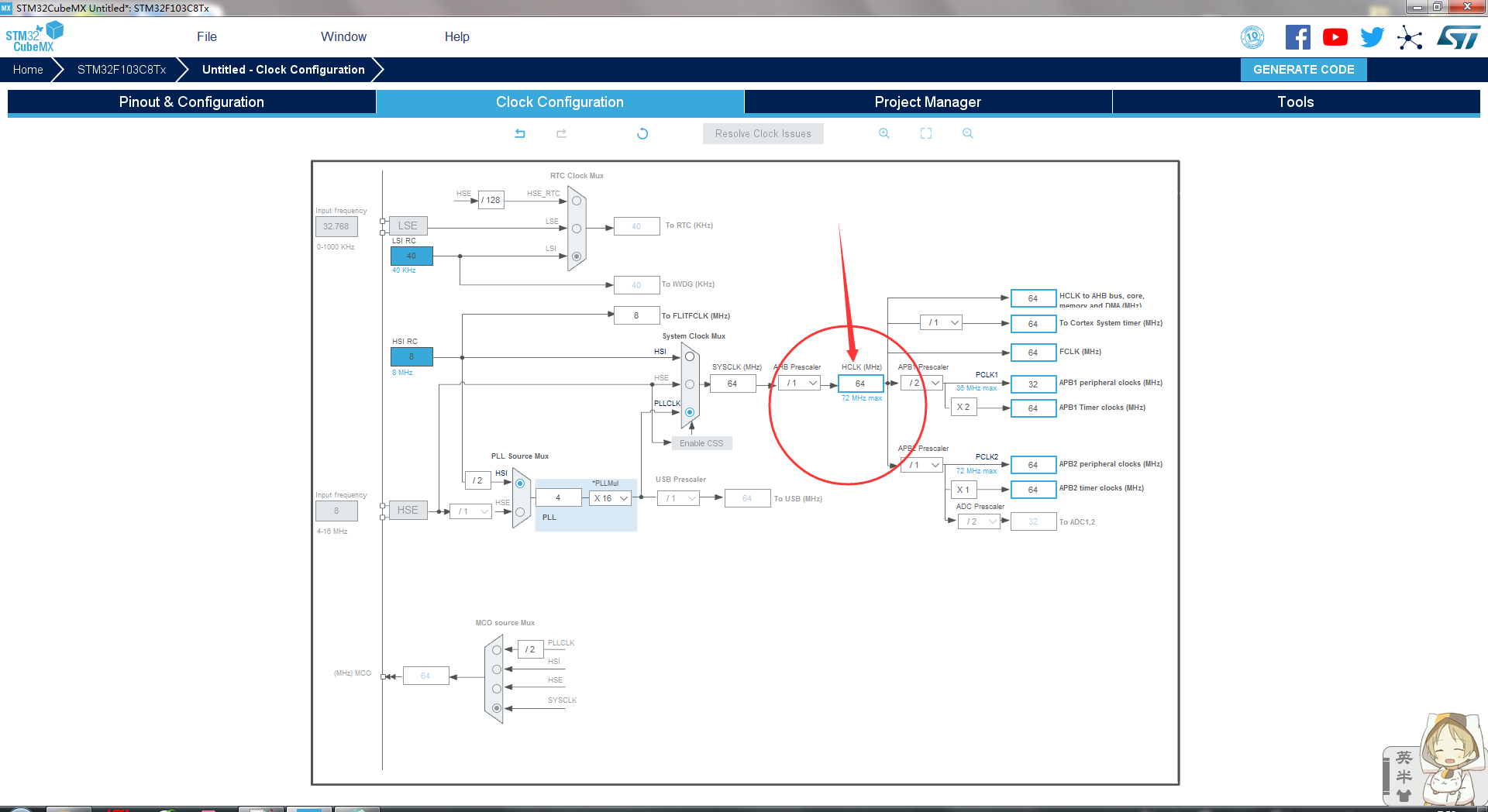Click the reset/refresh clock icon

(642, 133)
